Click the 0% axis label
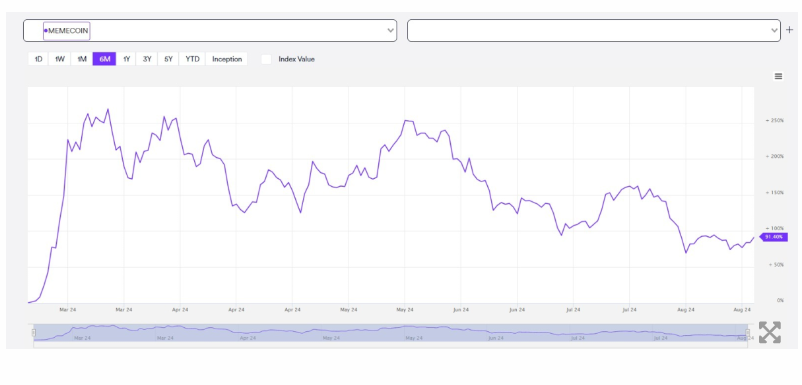This screenshot has width=802, height=385. [780, 300]
